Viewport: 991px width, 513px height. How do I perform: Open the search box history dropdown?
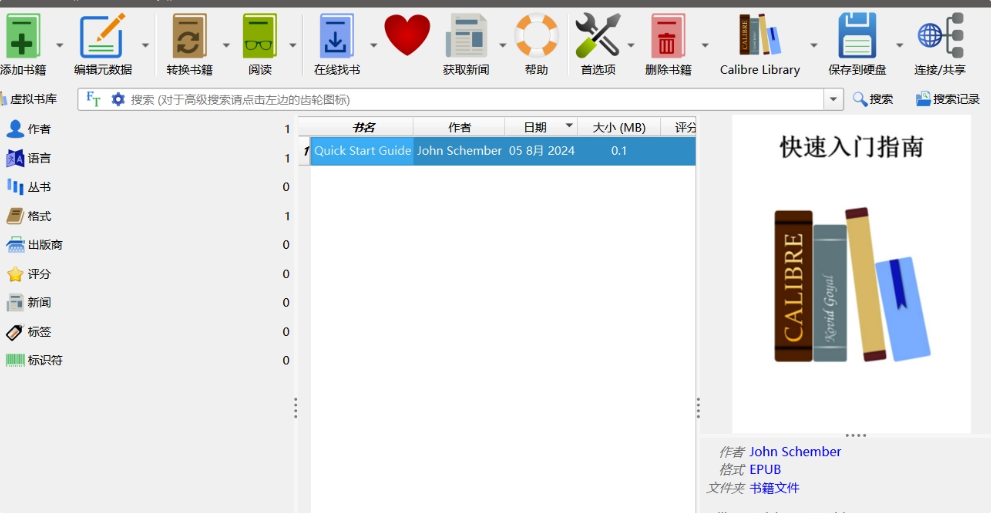pyautogui.click(x=833, y=99)
